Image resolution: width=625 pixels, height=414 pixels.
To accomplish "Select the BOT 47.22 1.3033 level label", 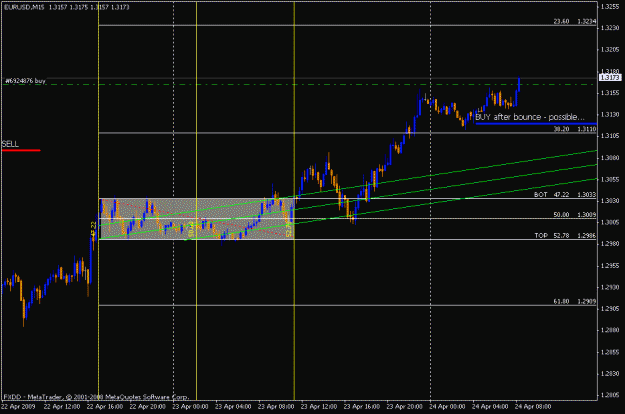I will tap(565, 194).
